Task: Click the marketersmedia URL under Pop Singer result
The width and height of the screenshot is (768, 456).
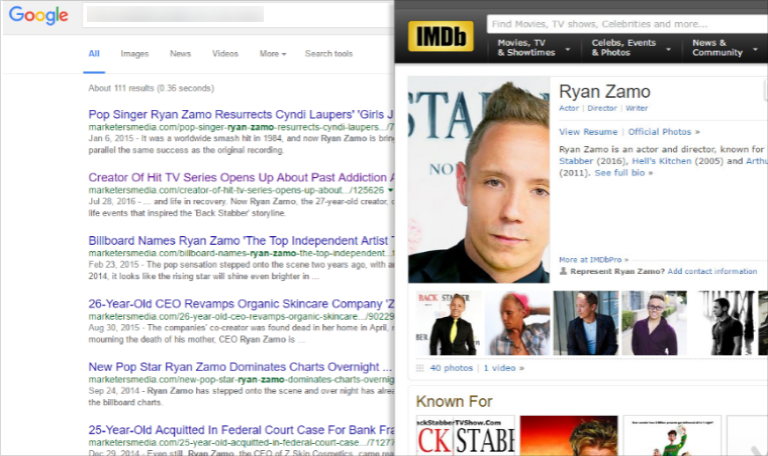Action: [241, 127]
